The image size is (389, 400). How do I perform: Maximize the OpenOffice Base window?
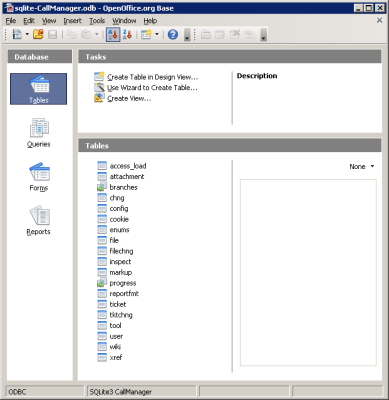[x=369, y=8]
